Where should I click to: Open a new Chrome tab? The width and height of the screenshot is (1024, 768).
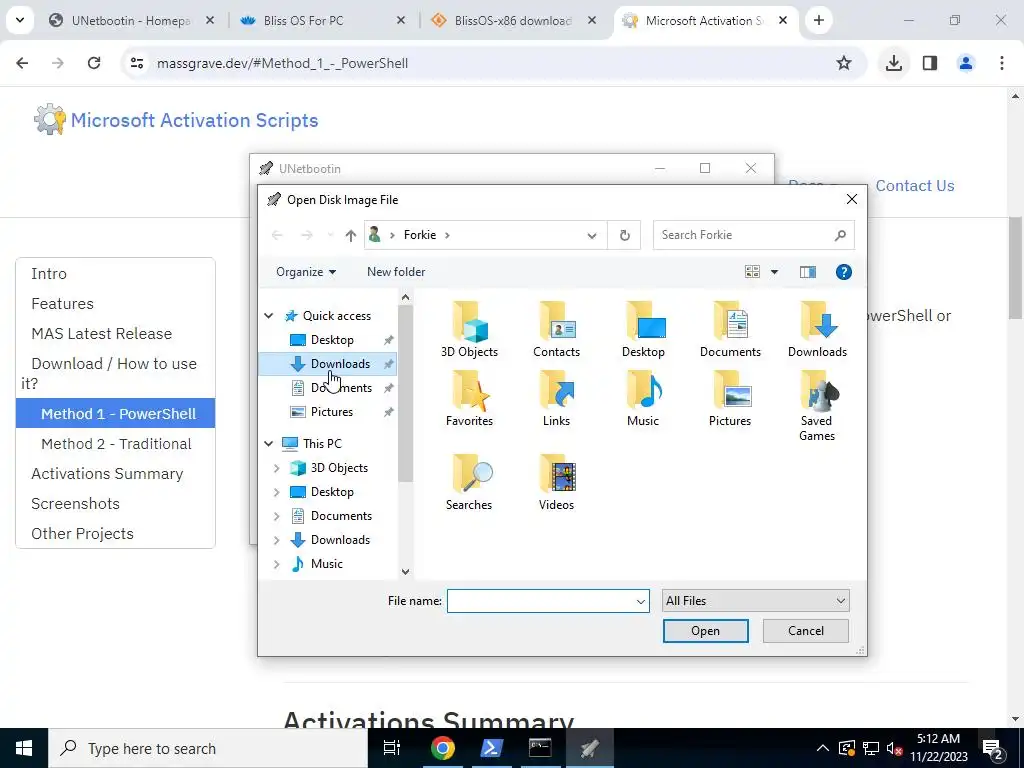pyautogui.click(x=818, y=20)
